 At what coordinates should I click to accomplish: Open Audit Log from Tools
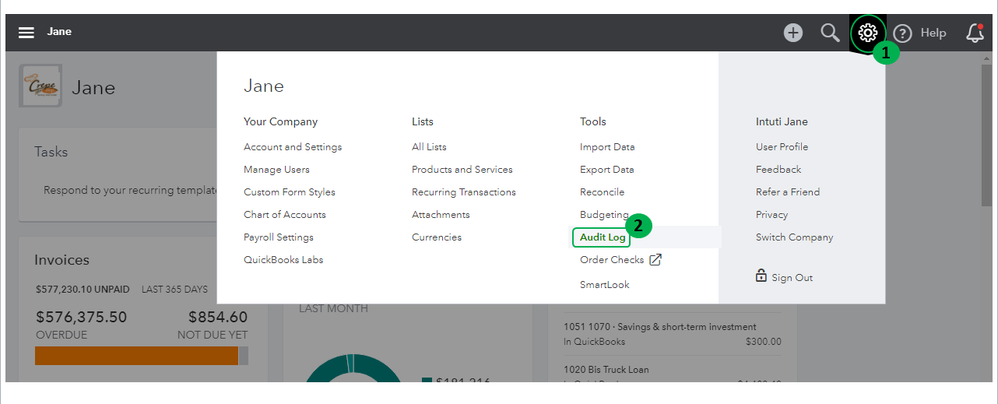(x=602, y=237)
